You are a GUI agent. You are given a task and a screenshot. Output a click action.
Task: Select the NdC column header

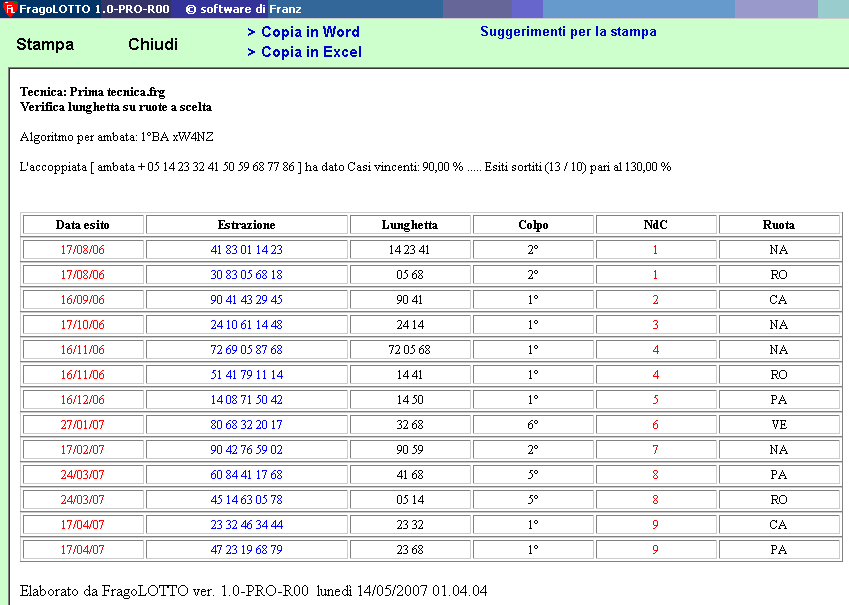[656, 225]
